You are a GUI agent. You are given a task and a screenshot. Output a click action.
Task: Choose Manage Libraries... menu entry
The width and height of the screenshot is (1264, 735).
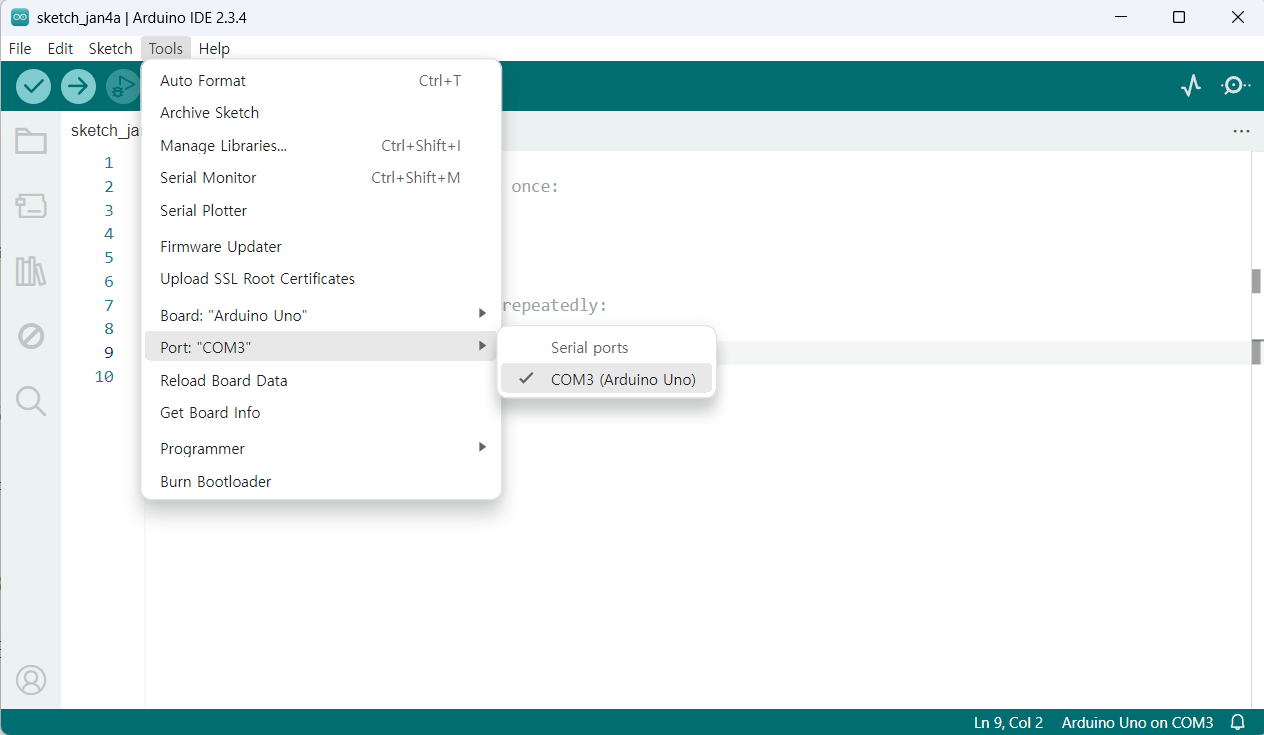[x=321, y=146]
